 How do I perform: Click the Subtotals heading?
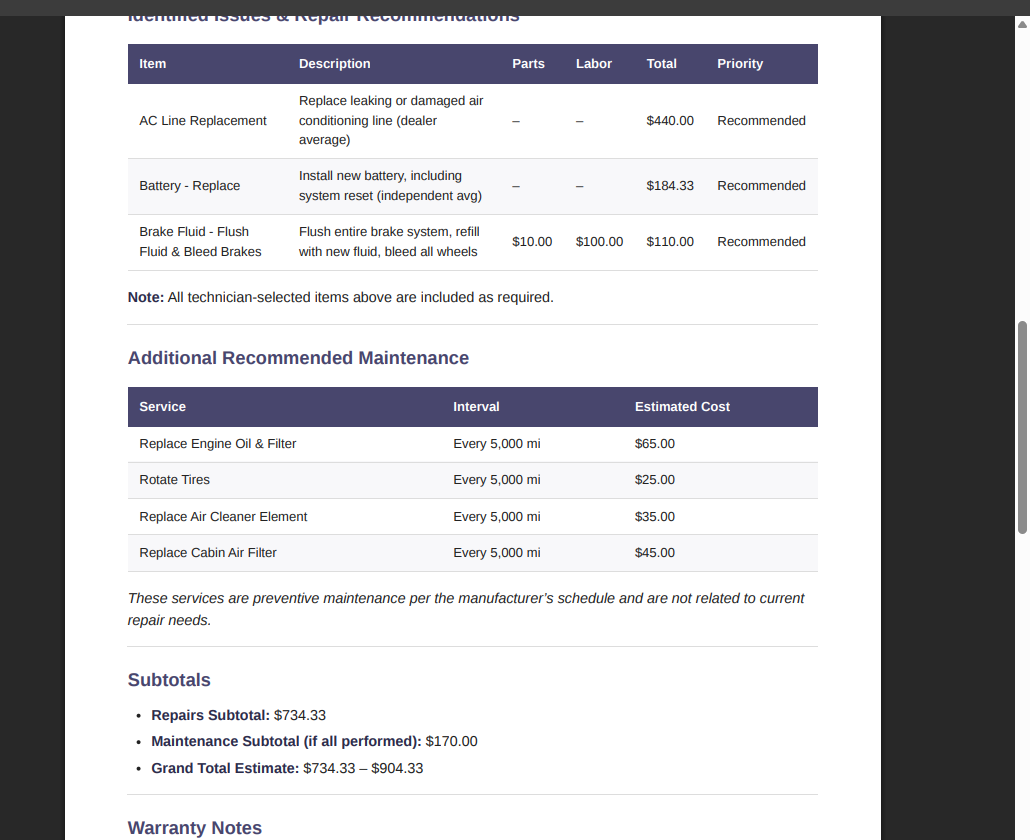click(x=169, y=680)
